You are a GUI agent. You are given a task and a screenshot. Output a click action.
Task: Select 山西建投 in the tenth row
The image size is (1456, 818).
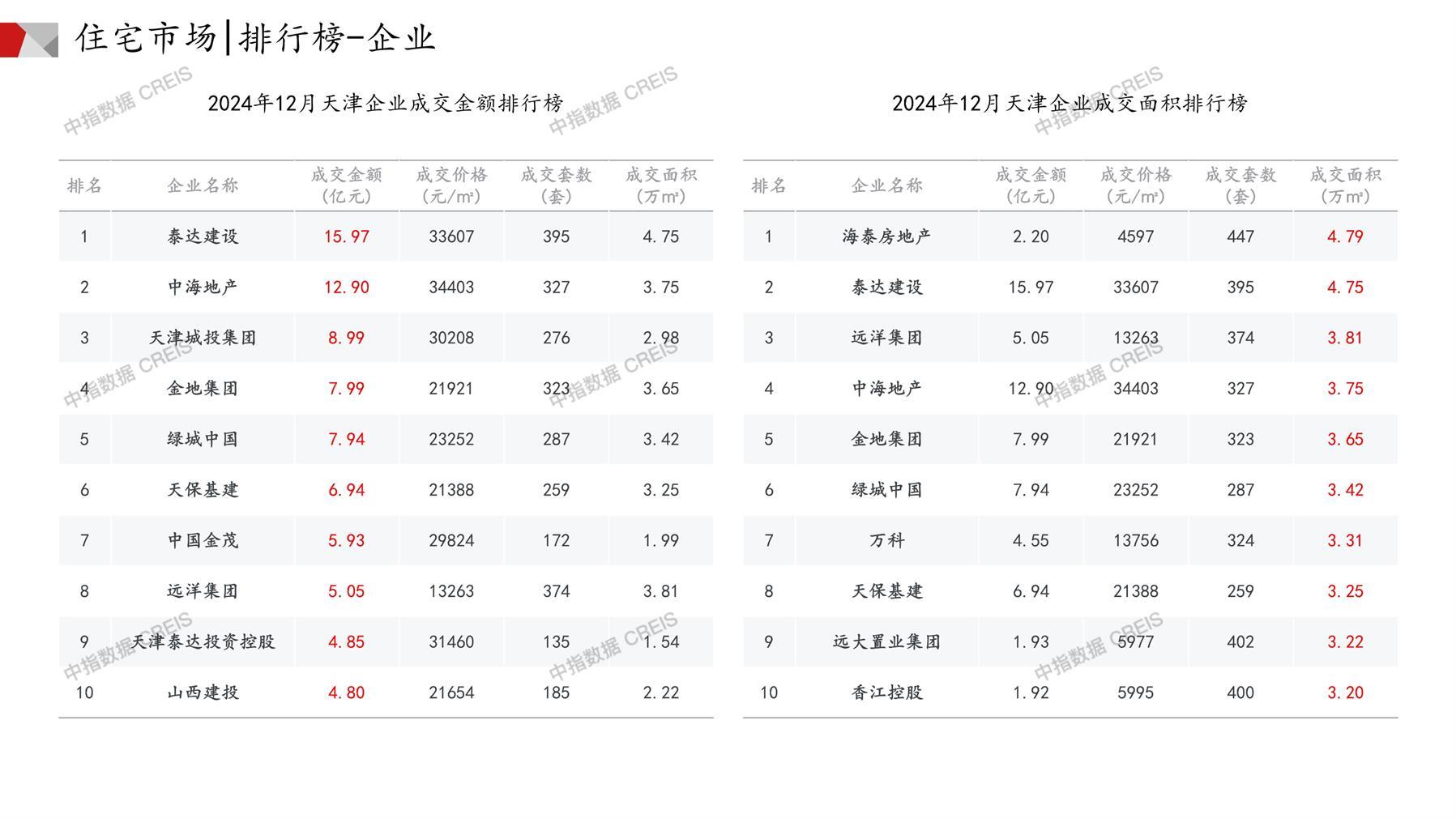coord(203,692)
